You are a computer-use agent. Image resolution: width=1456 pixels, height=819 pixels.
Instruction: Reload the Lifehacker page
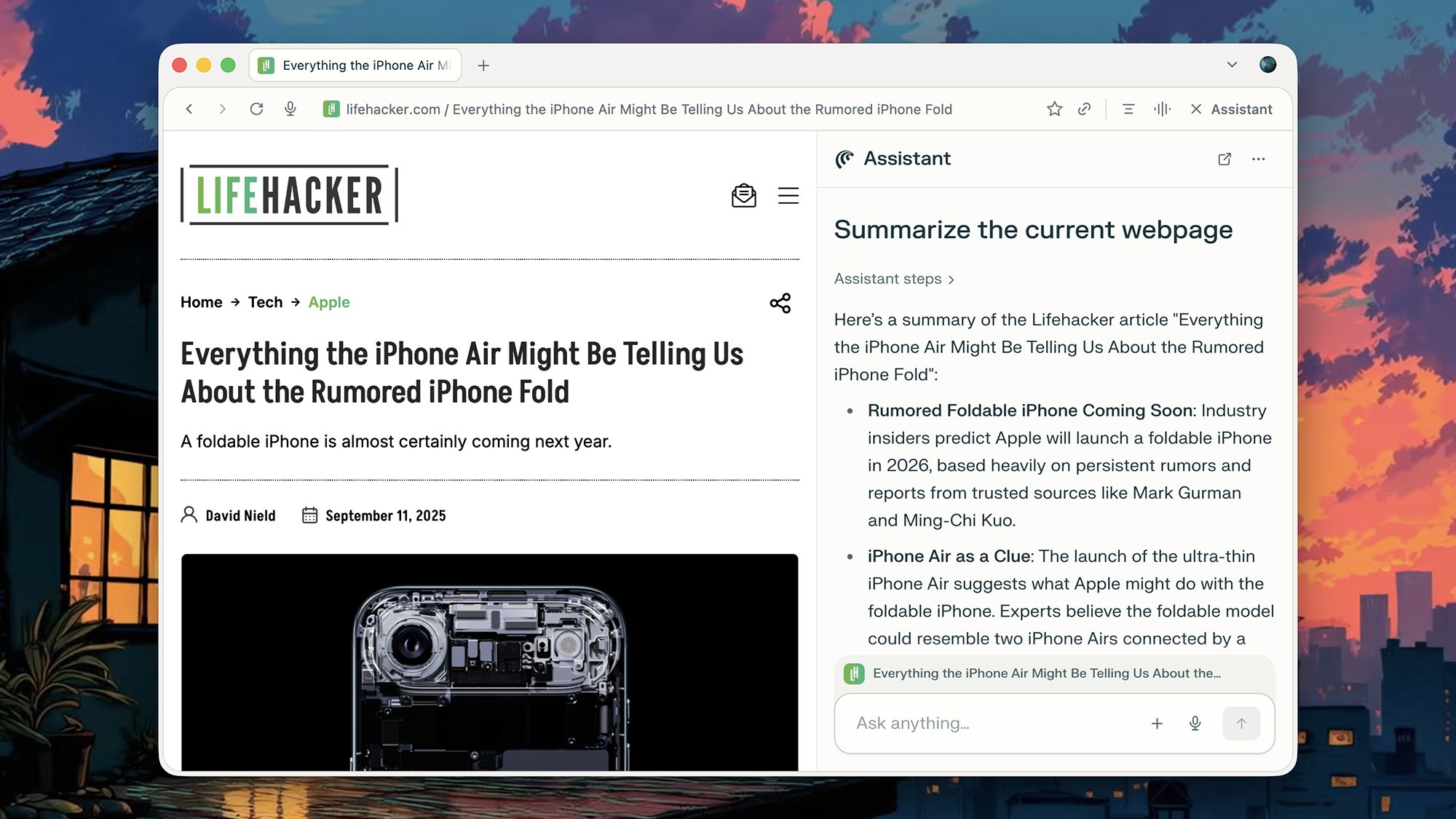pos(256,109)
